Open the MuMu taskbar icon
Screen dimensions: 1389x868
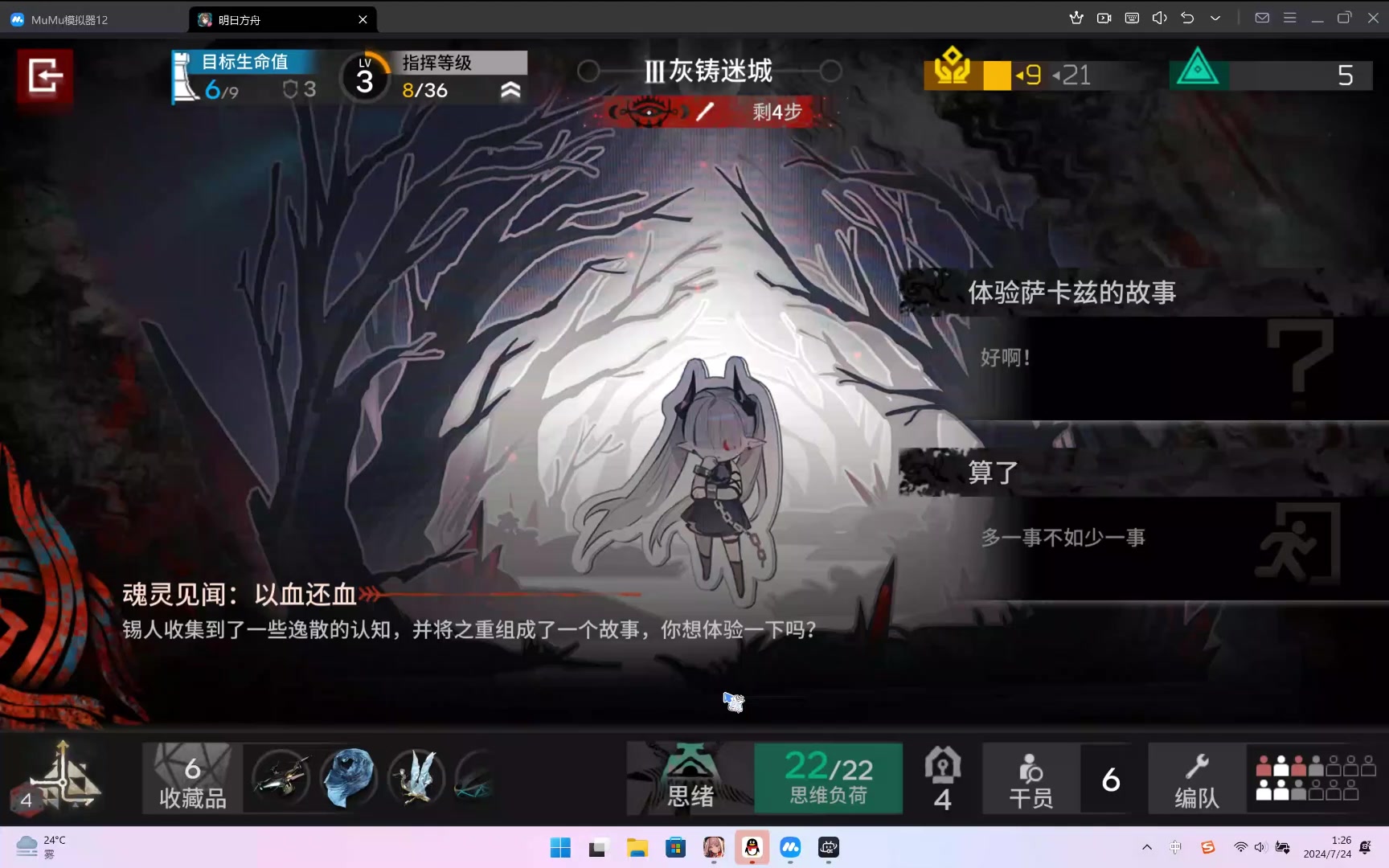click(790, 847)
